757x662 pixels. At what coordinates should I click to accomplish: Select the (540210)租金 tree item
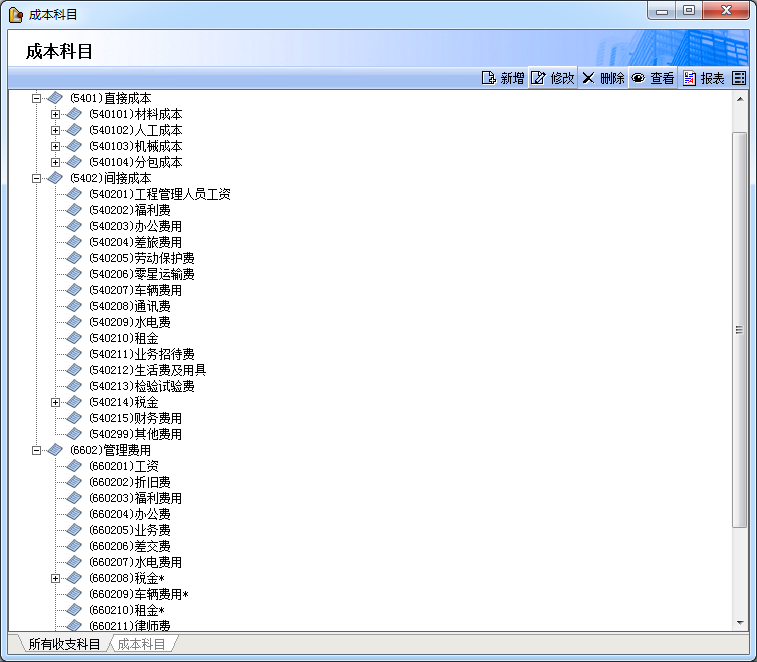[x=123, y=338]
